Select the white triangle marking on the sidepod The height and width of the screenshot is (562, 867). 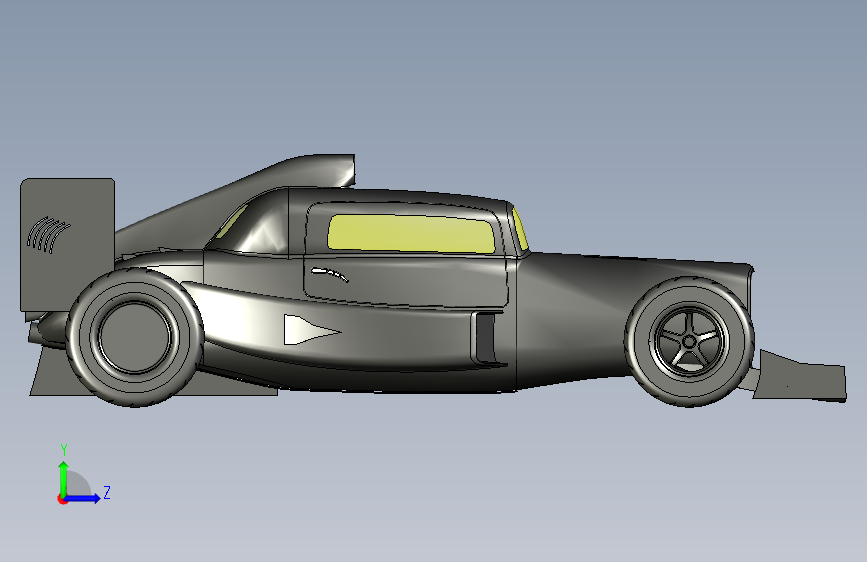(311, 330)
